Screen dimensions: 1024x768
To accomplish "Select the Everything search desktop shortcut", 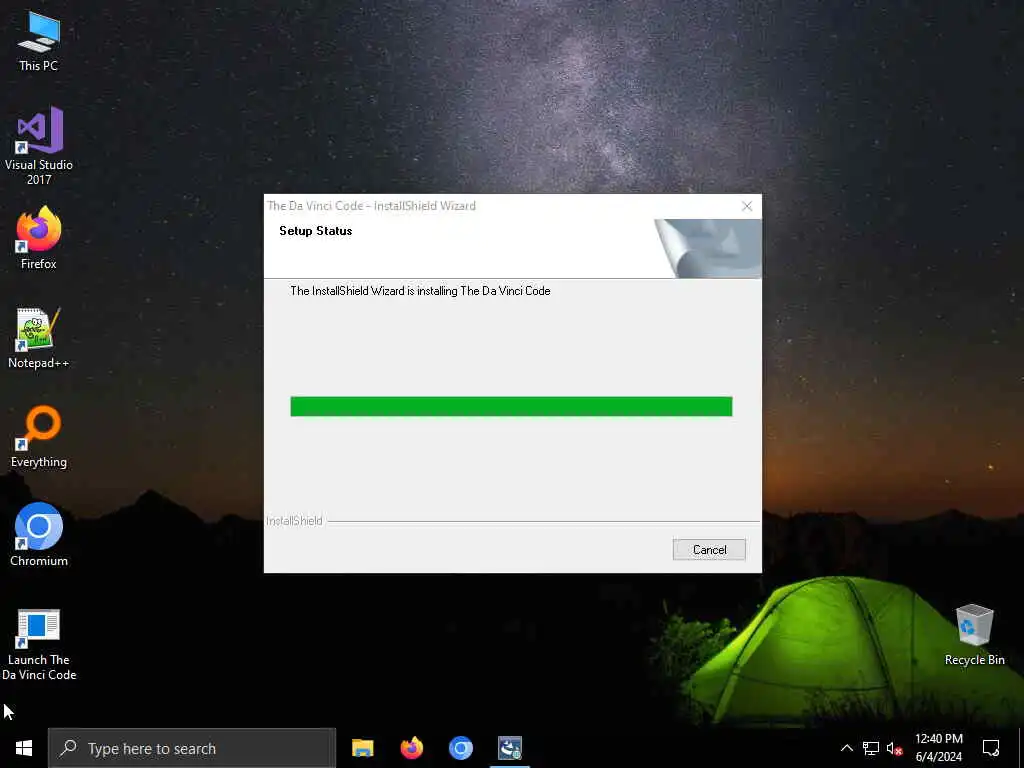I will click(39, 437).
